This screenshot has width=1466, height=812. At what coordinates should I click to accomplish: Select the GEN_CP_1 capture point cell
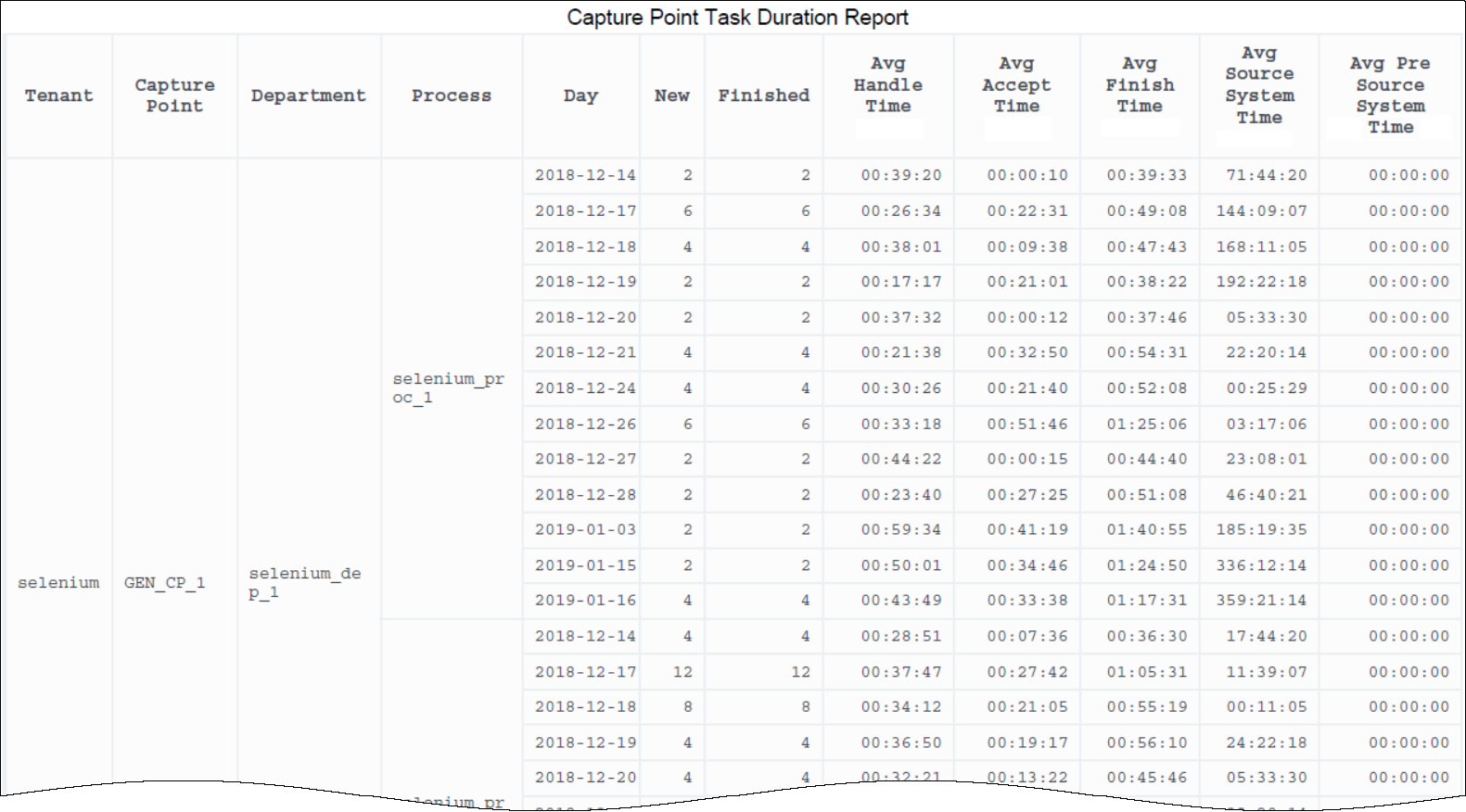[x=164, y=583]
